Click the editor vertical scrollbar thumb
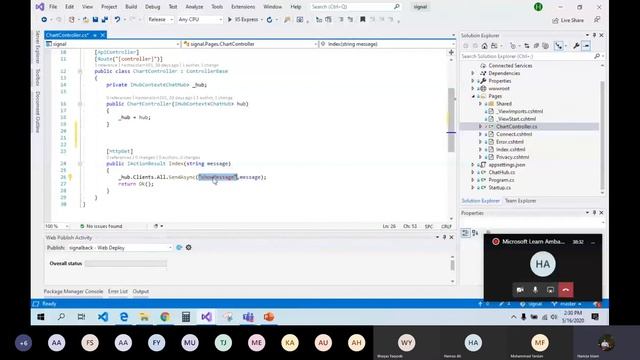This screenshot has width=640, height=360. click(x=451, y=120)
